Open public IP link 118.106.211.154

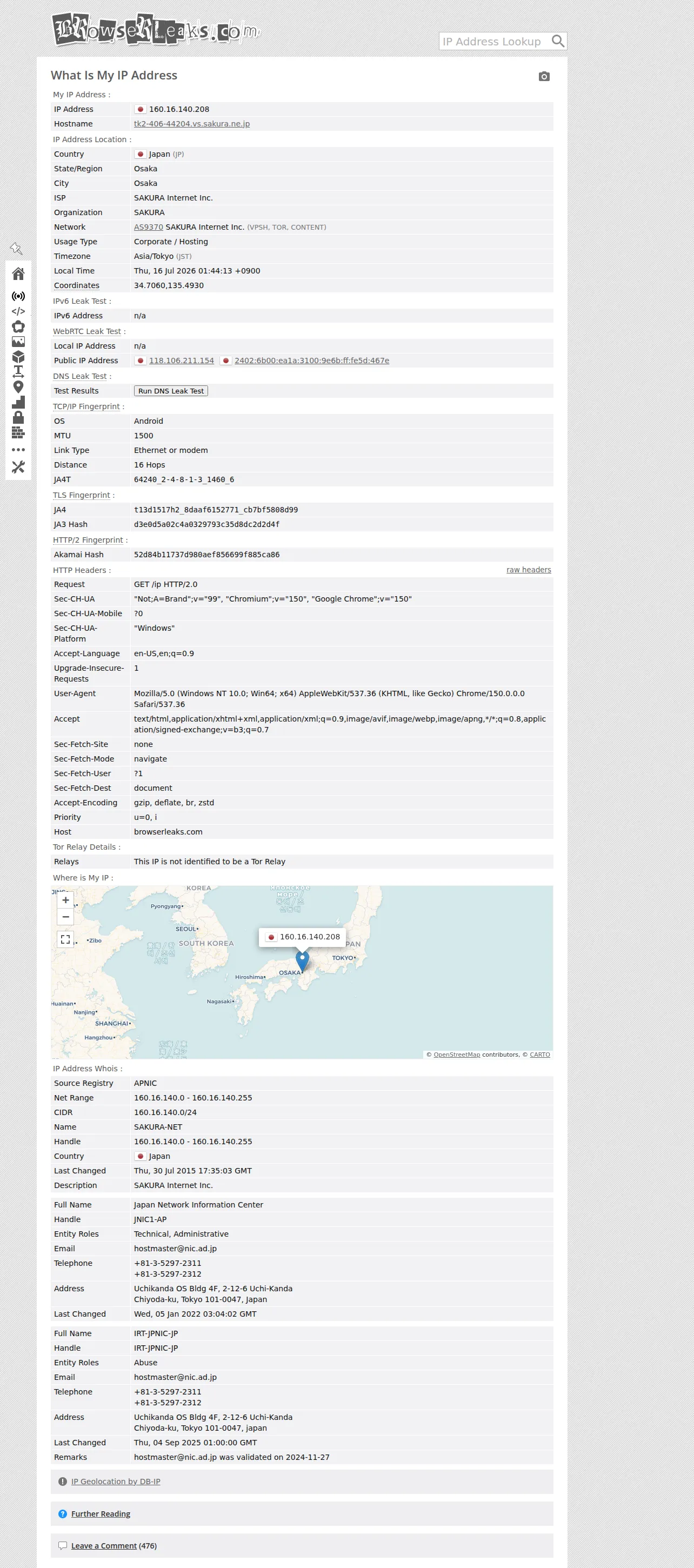(182, 361)
